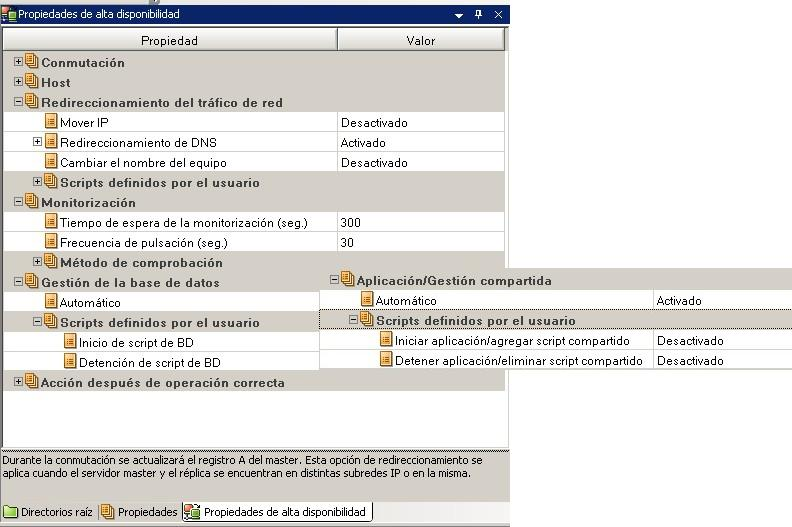Viewport: 792px width, 527px height.
Task: Expand Acción después de operación correcta
Action: [x=18, y=381]
